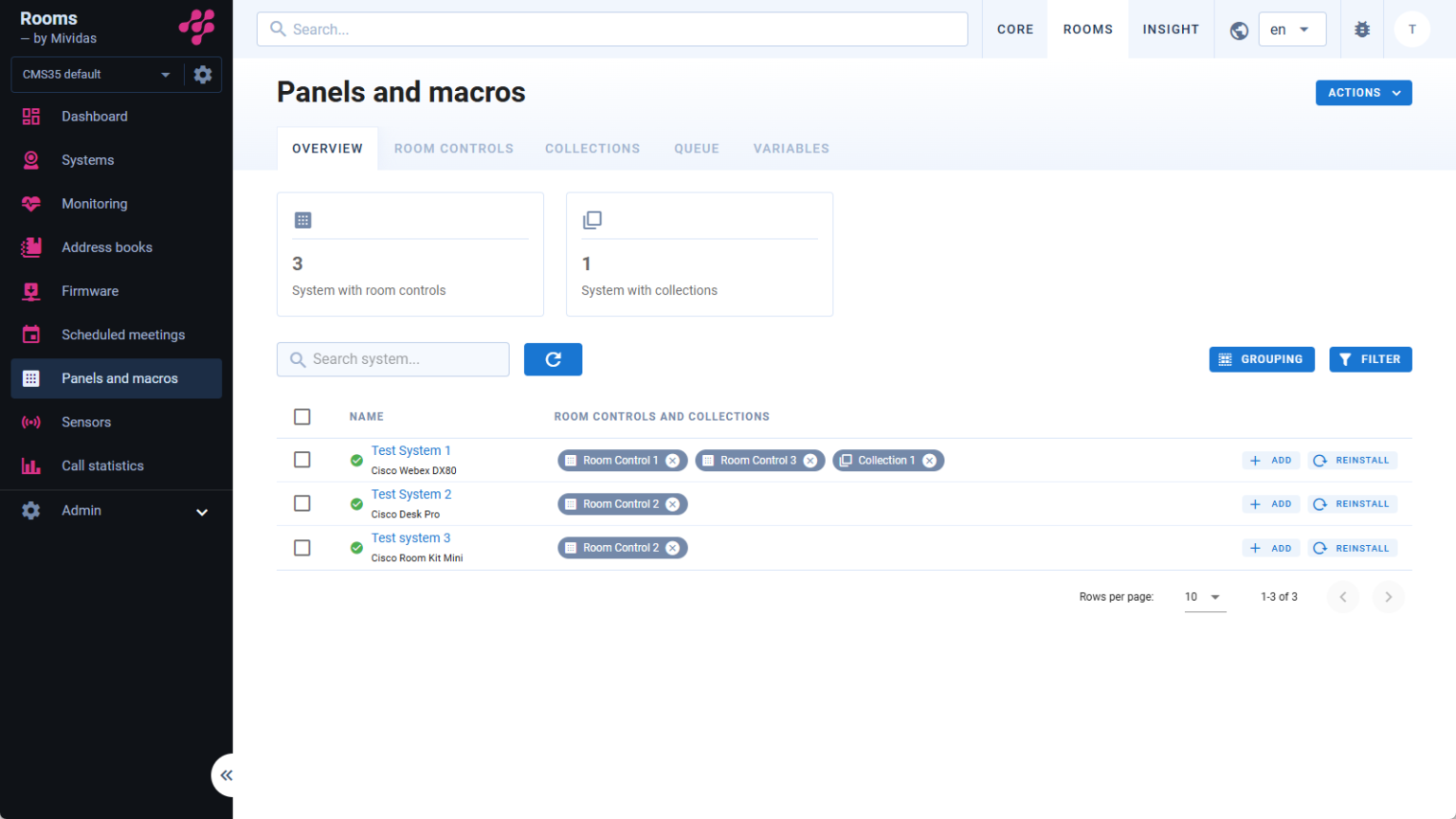Viewport: 1456px width, 819px height.
Task: Open Panels and macros in sidebar
Action: (x=117, y=378)
